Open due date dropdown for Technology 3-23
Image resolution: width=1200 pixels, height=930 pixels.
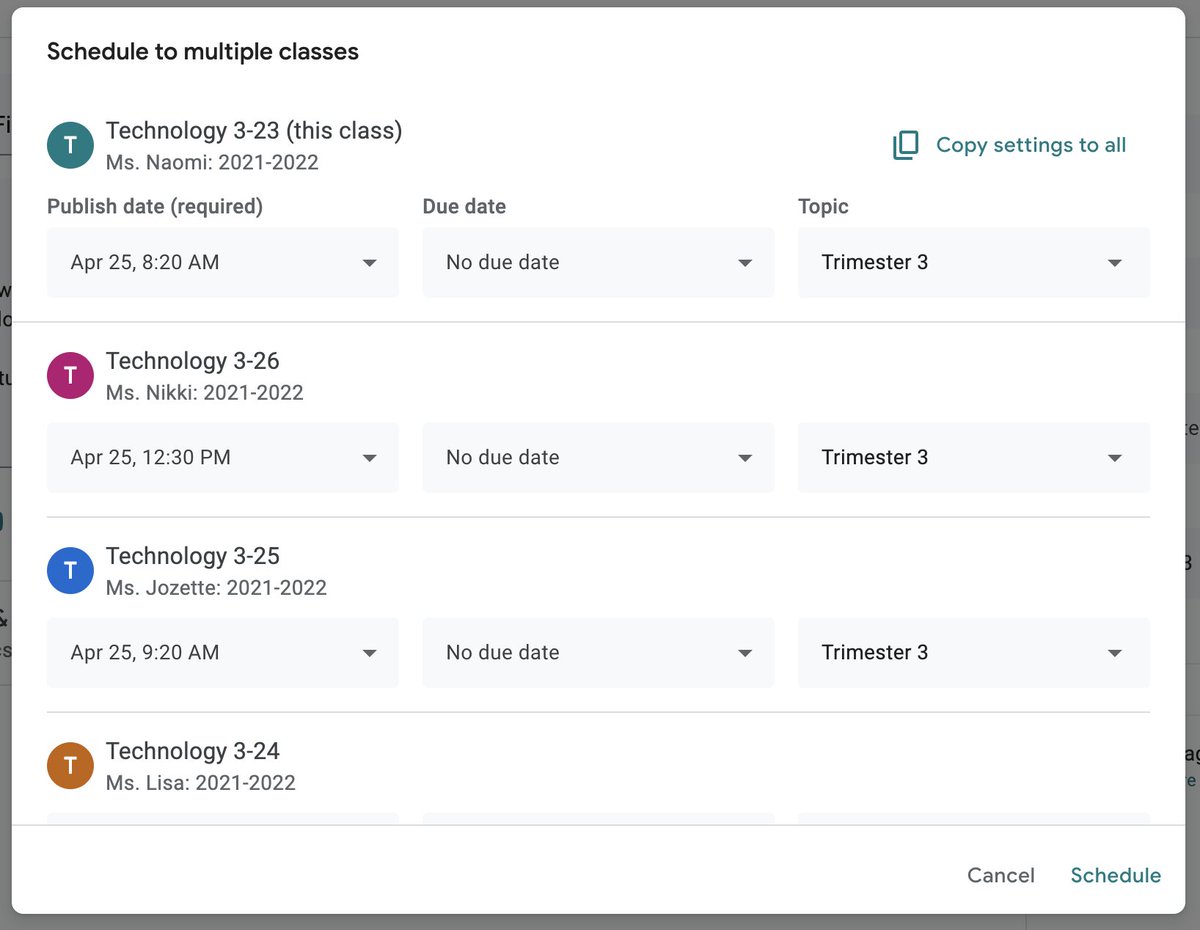[598, 263]
